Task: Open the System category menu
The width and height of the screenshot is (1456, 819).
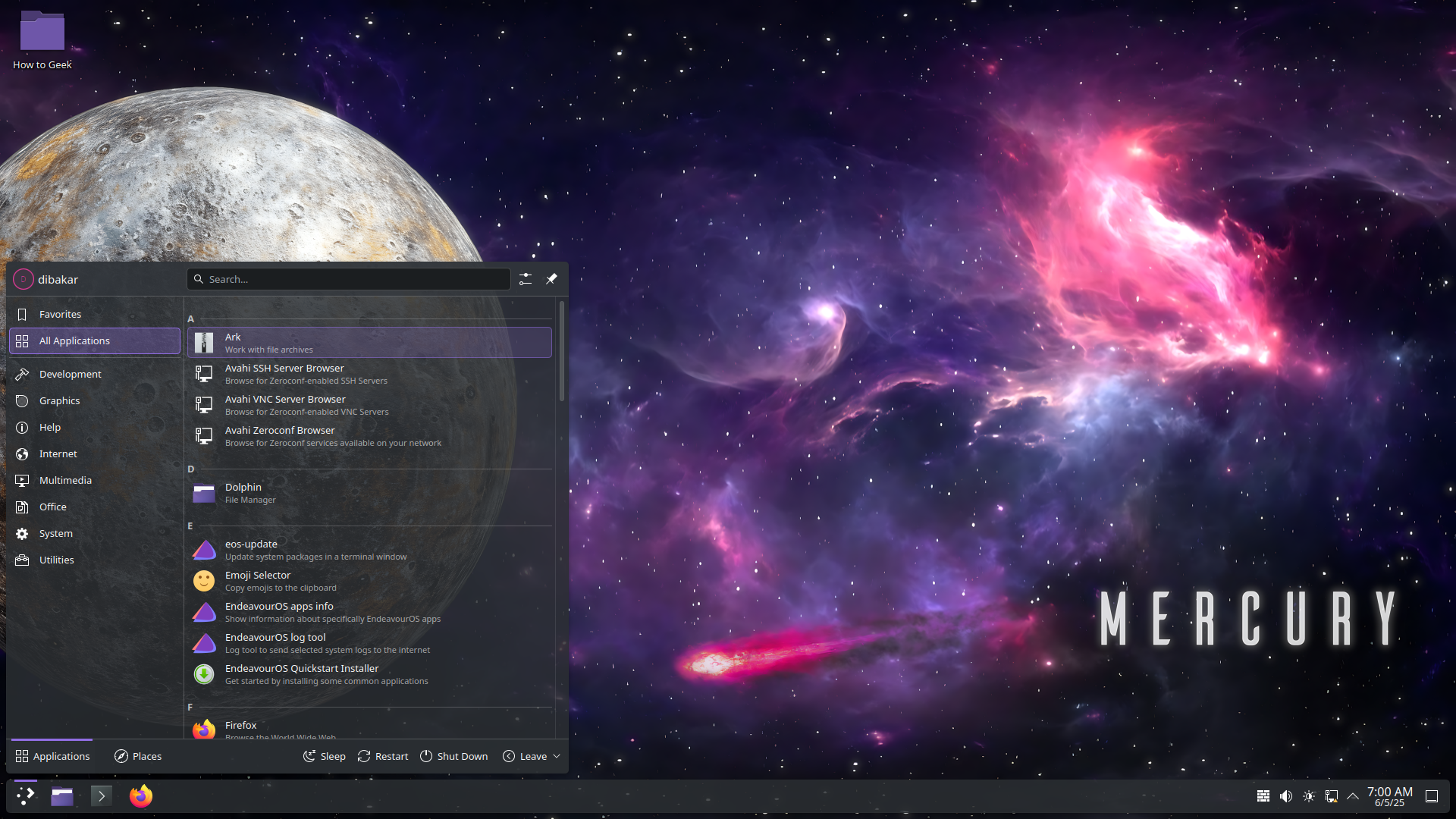Action: (x=94, y=533)
